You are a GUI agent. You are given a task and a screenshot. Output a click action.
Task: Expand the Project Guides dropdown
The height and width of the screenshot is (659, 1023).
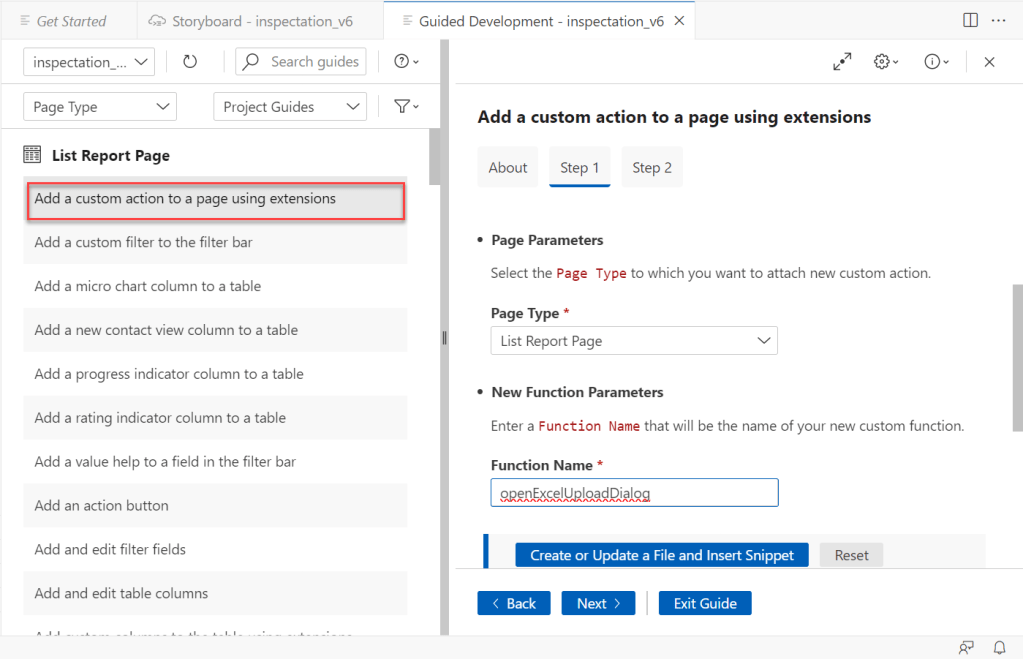click(x=290, y=107)
